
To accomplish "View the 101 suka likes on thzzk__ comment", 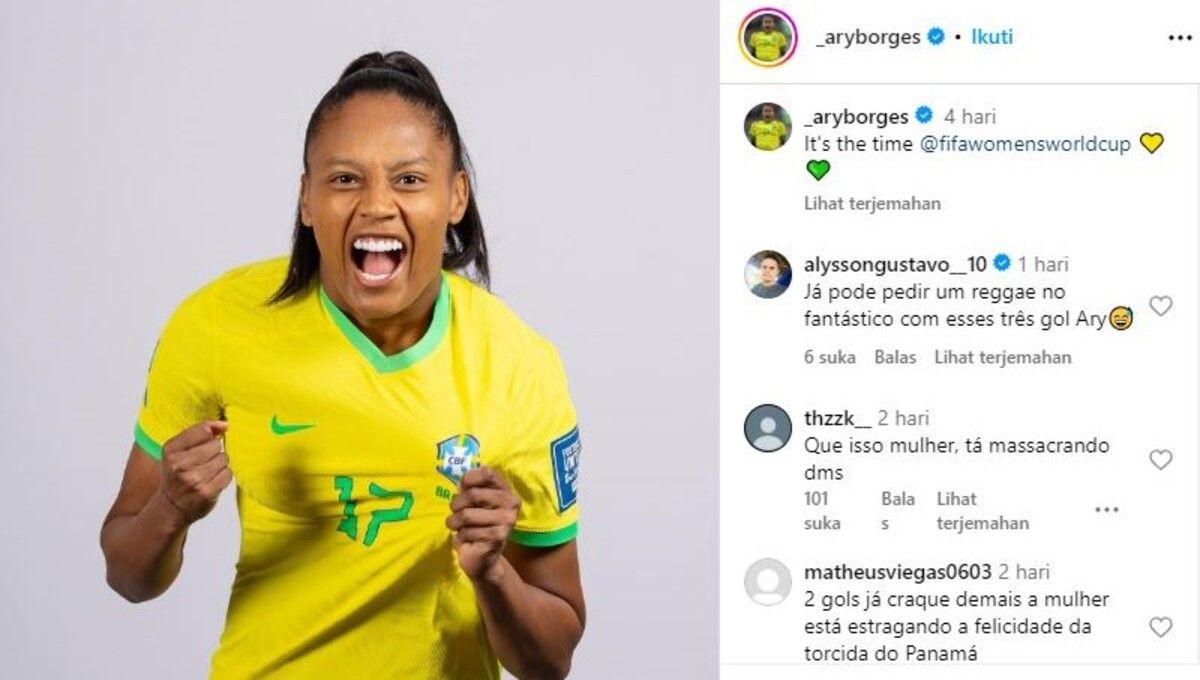I will [823, 511].
